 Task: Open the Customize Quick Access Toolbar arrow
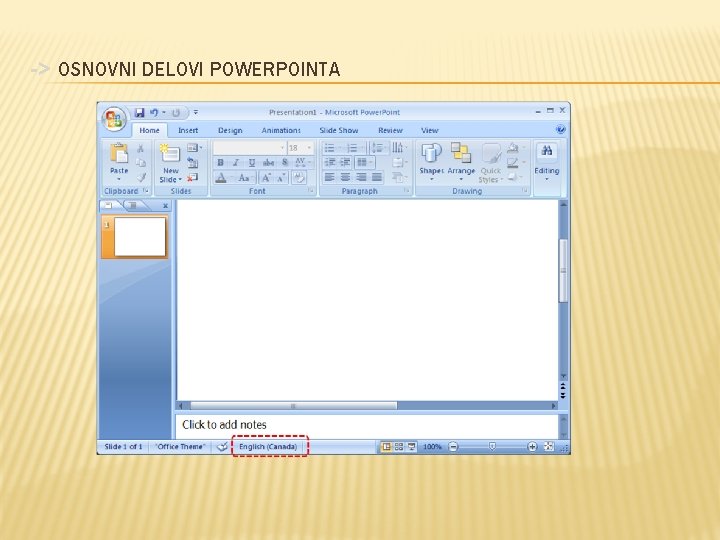tap(196, 112)
